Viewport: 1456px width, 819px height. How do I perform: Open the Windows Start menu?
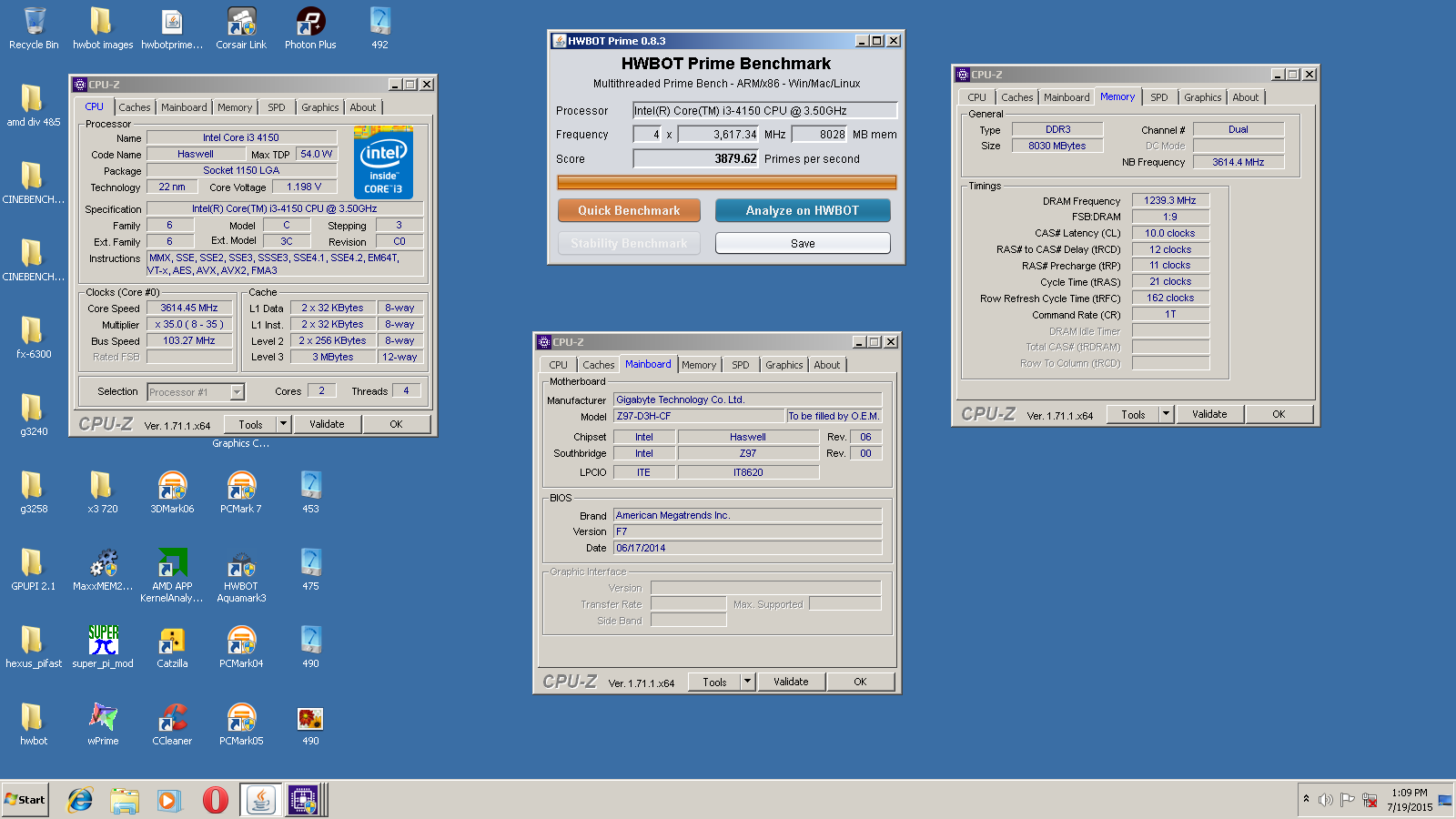[x=25, y=800]
